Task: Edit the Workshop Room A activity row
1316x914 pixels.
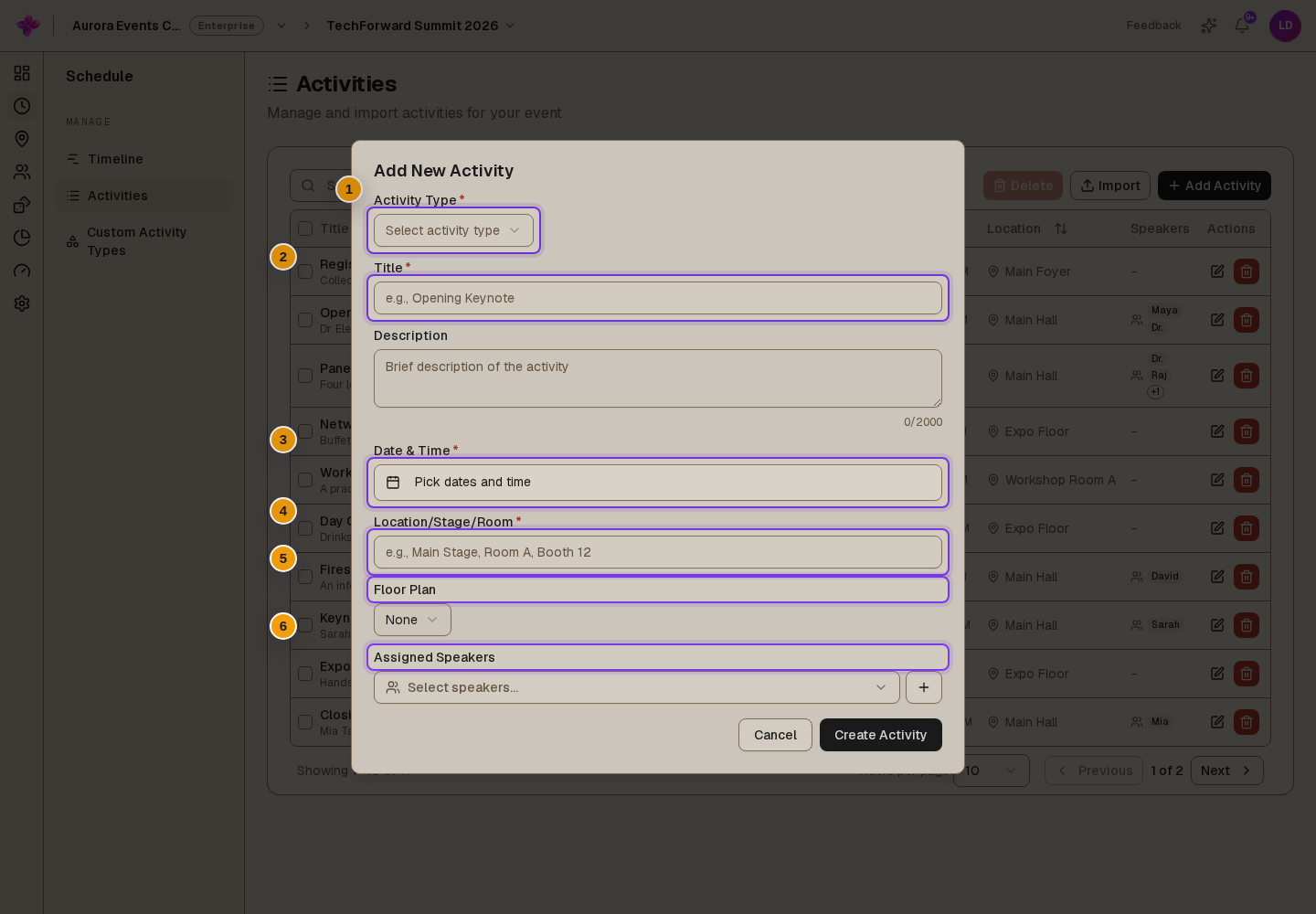Action: pos(1217,480)
